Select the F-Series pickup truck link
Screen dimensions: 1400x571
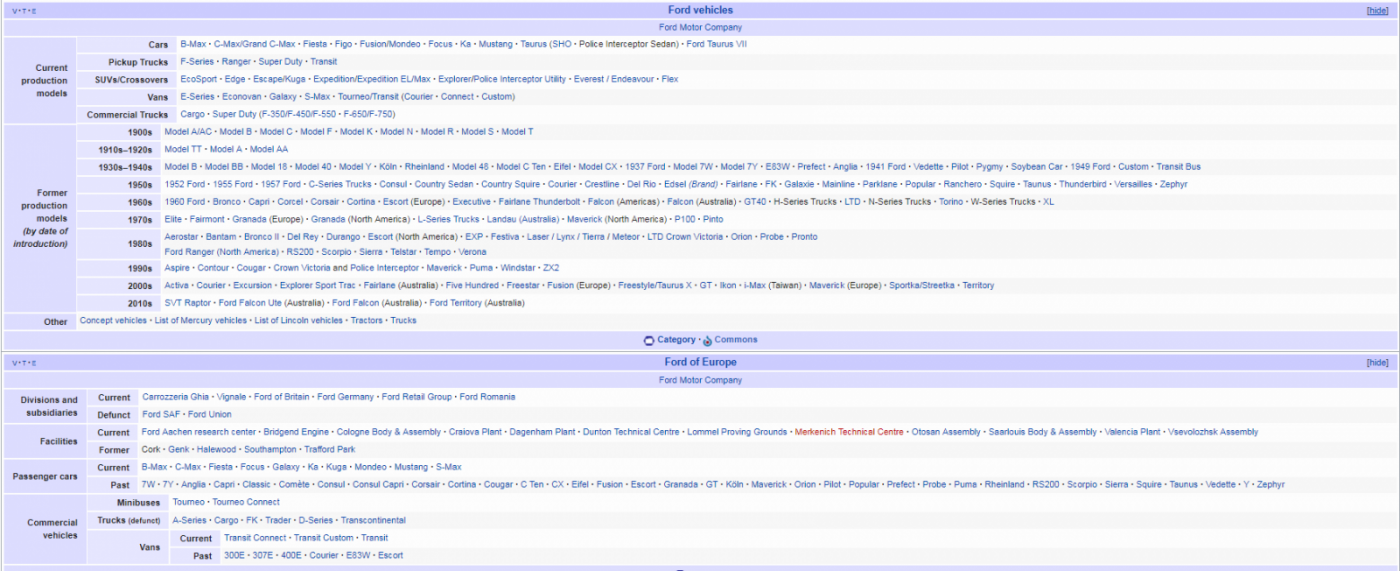coord(197,62)
